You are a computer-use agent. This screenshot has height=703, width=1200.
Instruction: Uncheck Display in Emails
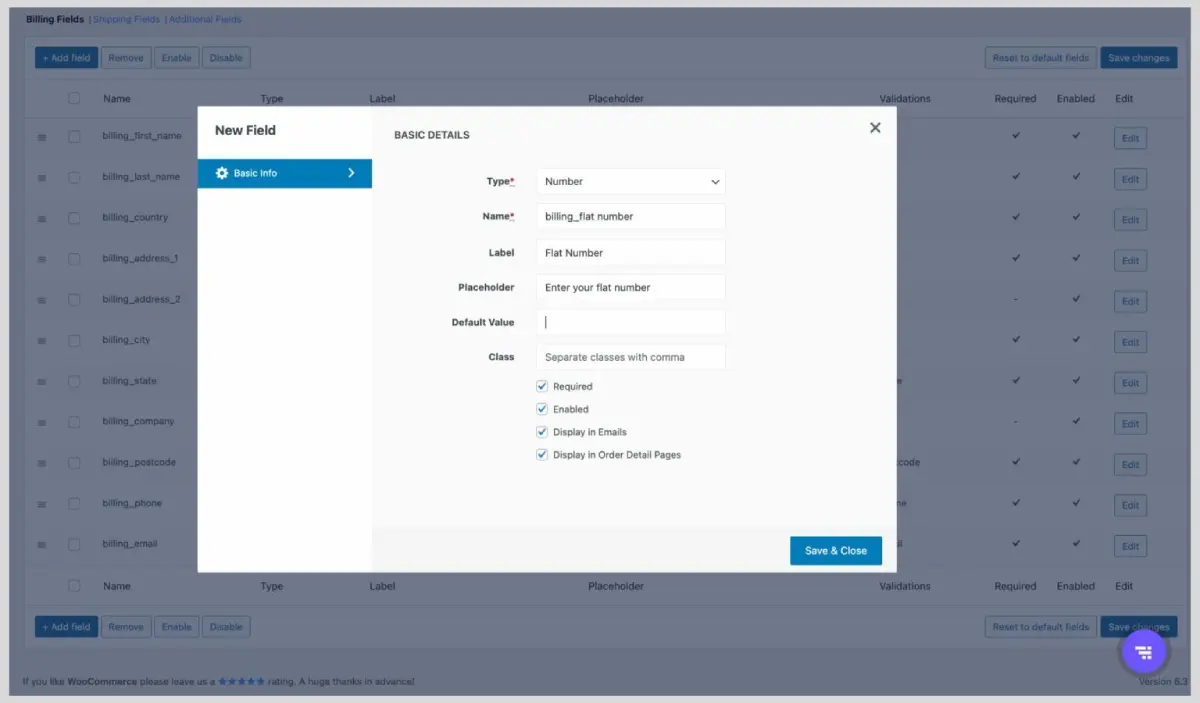click(542, 432)
